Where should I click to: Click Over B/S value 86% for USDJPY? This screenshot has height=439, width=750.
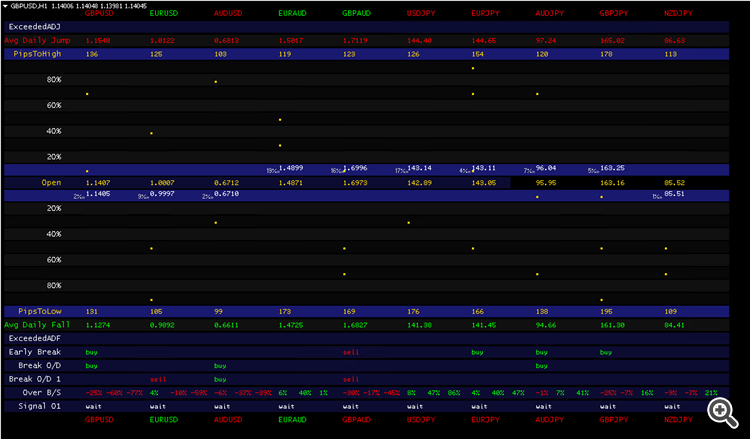pyautogui.click(x=454, y=393)
